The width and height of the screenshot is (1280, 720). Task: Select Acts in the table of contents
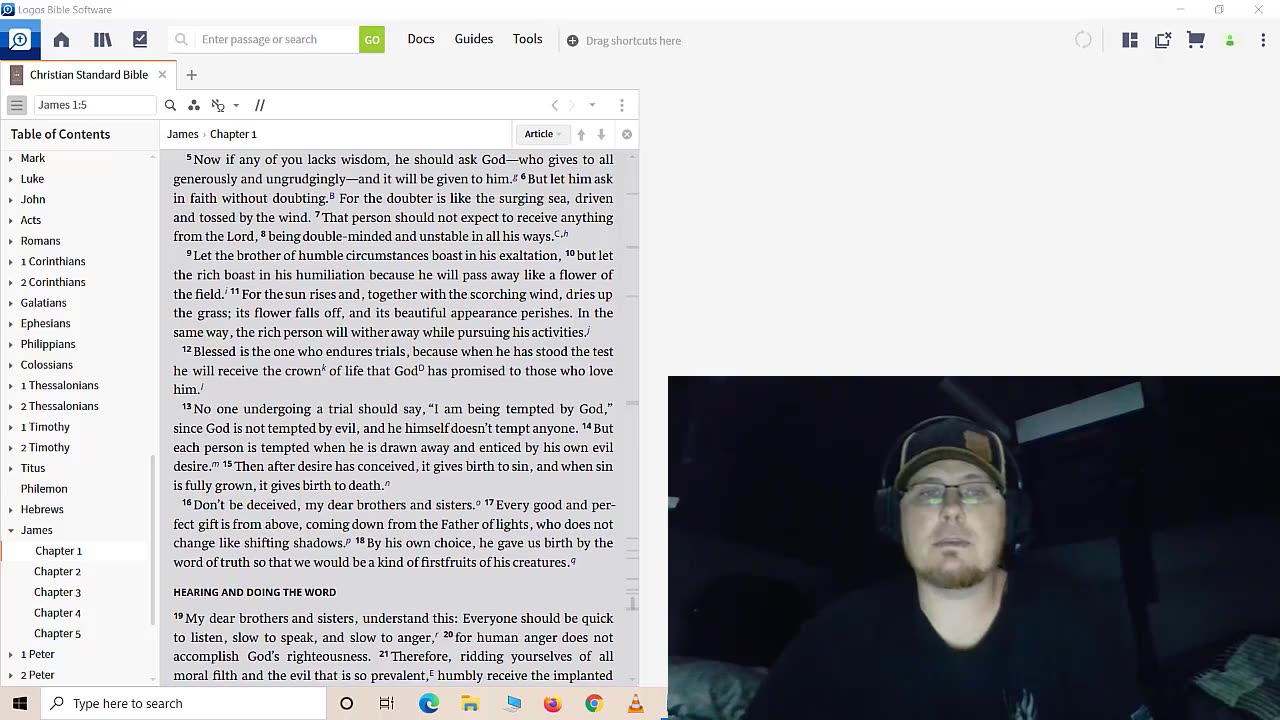(31, 220)
